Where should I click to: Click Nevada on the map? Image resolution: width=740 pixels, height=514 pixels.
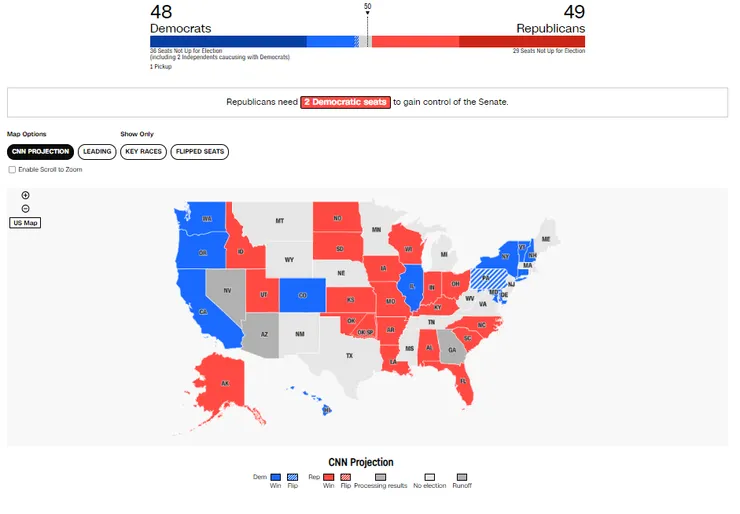click(x=226, y=290)
